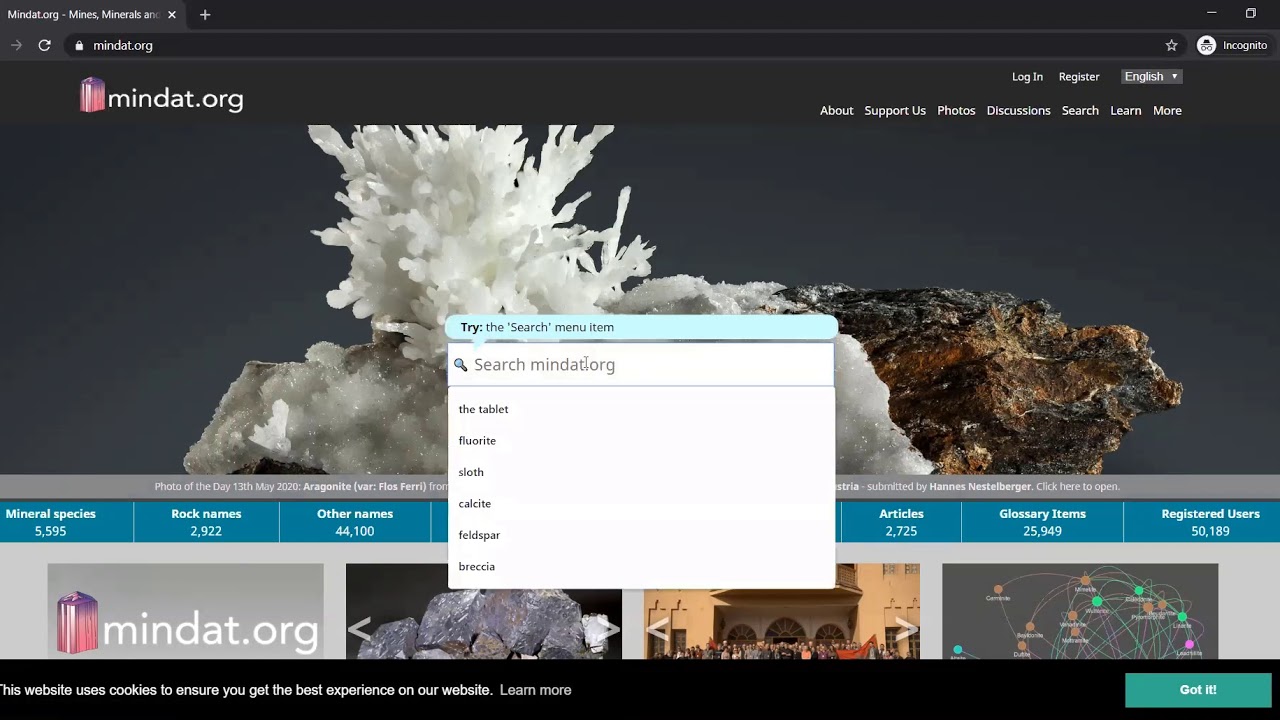The width and height of the screenshot is (1280, 720).
Task: Choose 'sloth' from search suggestions
Action: point(641,472)
